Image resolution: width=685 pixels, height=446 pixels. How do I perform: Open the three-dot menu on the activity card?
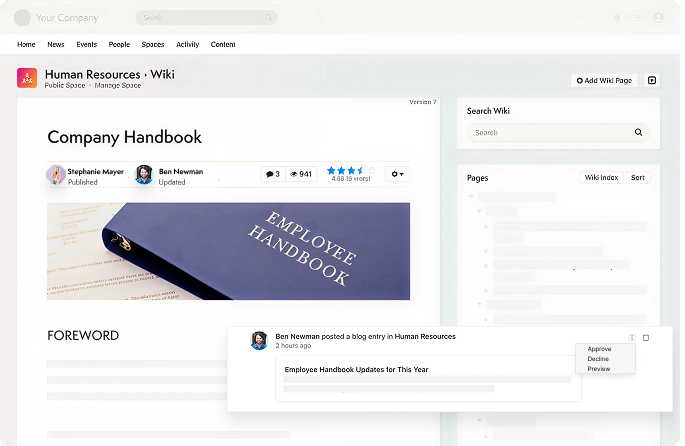[632, 338]
